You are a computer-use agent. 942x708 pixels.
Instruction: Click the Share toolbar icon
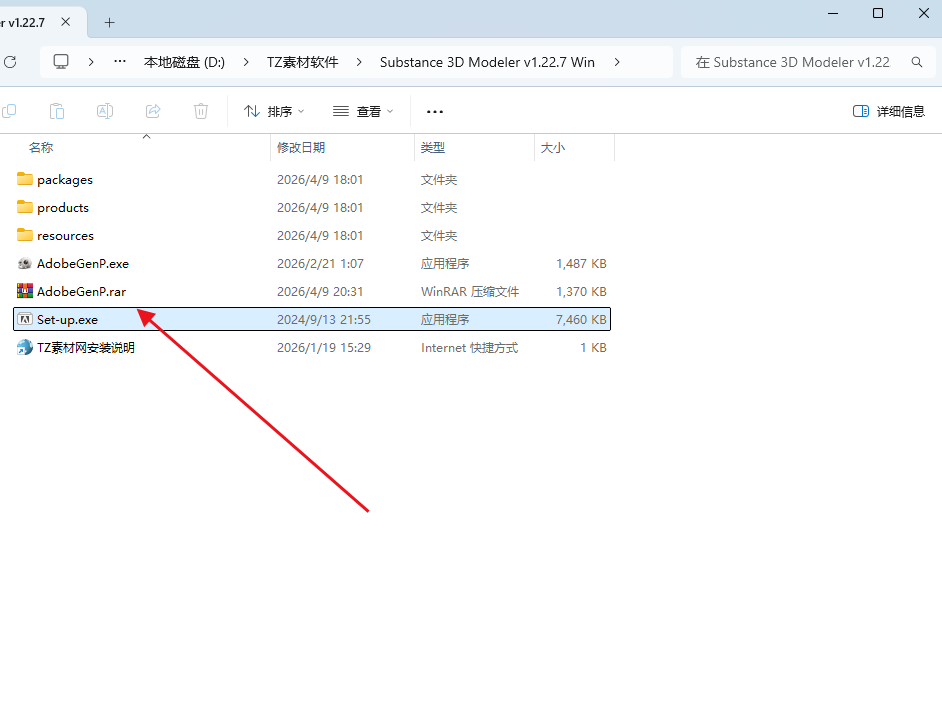pos(153,111)
